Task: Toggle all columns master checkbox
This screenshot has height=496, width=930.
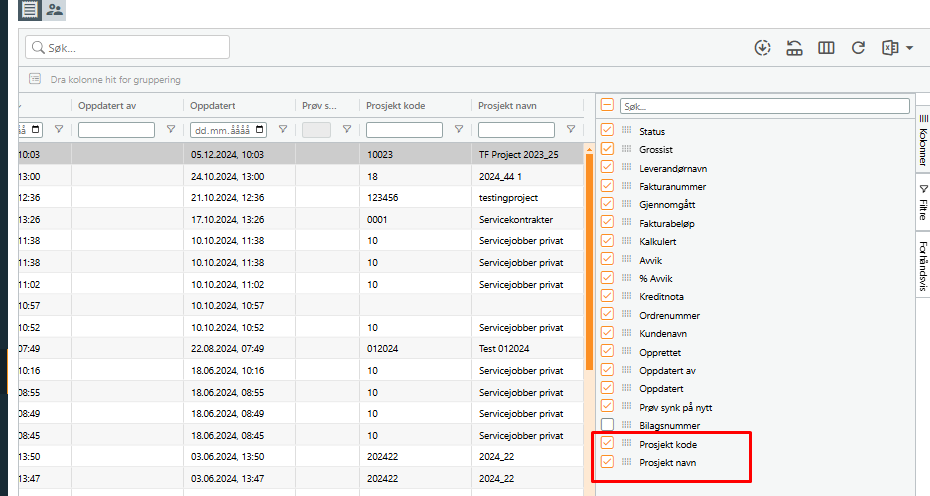Action: [607, 106]
